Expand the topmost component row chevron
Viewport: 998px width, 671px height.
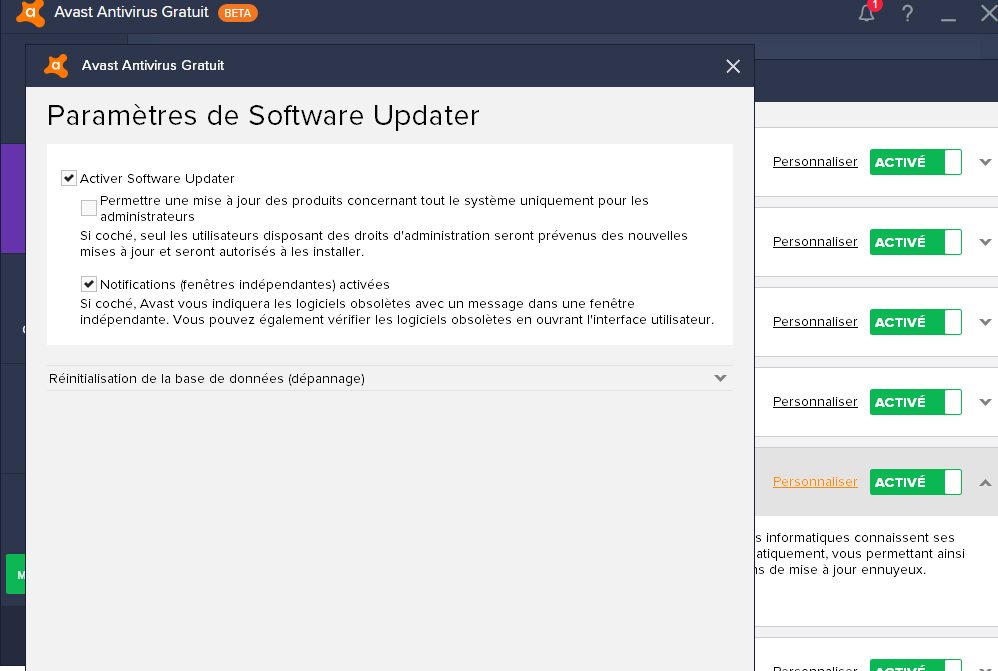pos(985,162)
